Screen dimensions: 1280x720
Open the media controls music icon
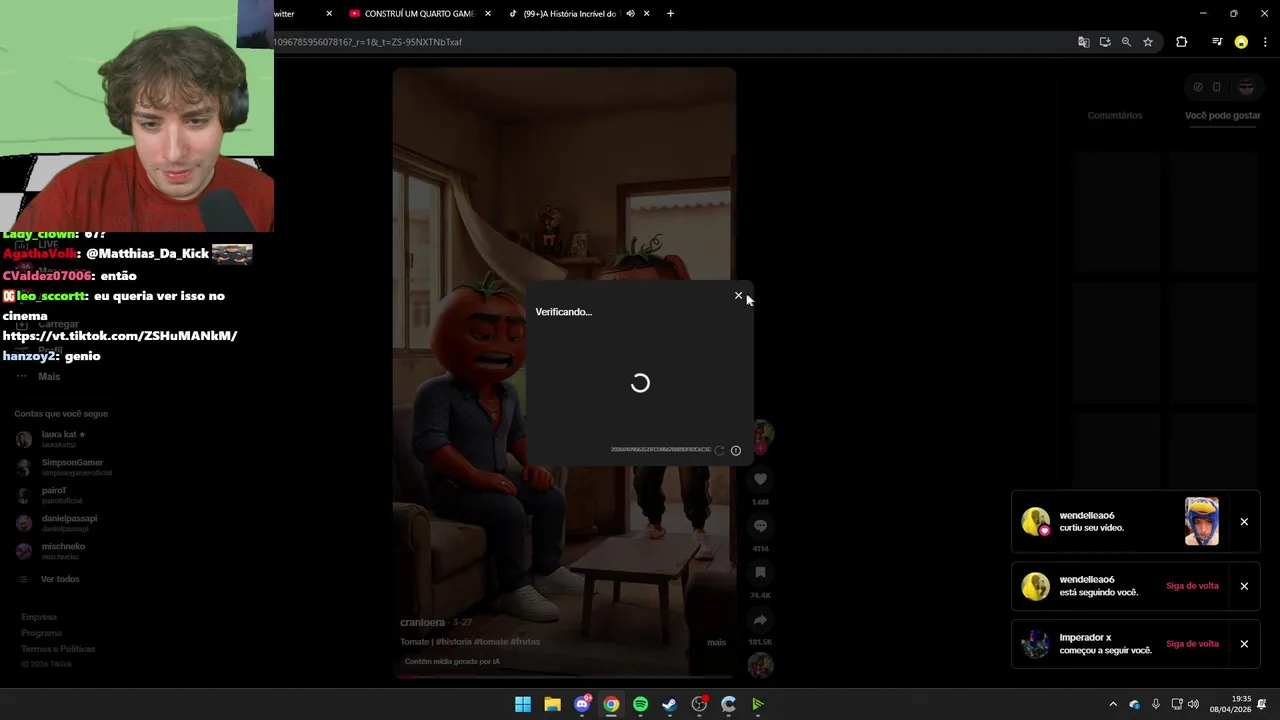[1217, 42]
